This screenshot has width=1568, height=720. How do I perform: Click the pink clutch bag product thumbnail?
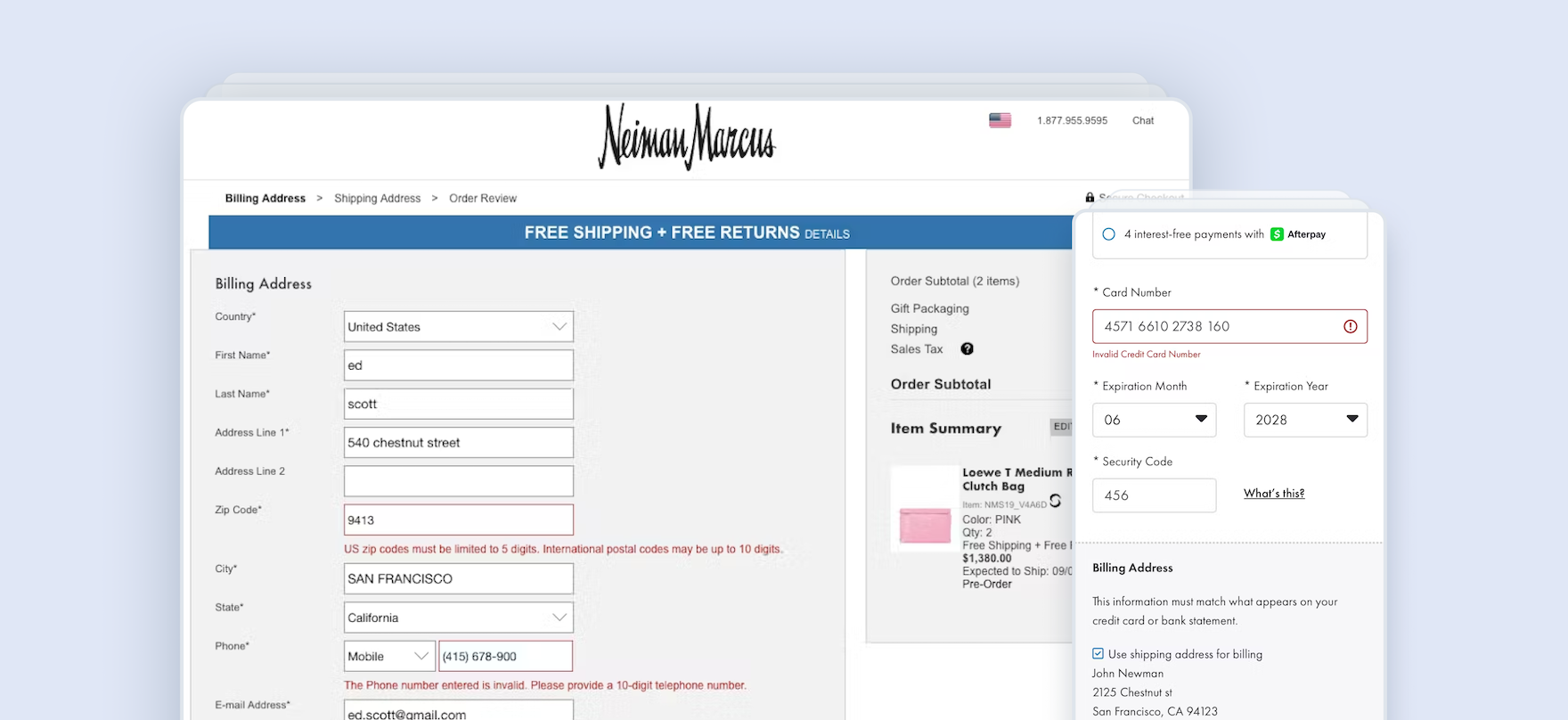click(x=925, y=525)
